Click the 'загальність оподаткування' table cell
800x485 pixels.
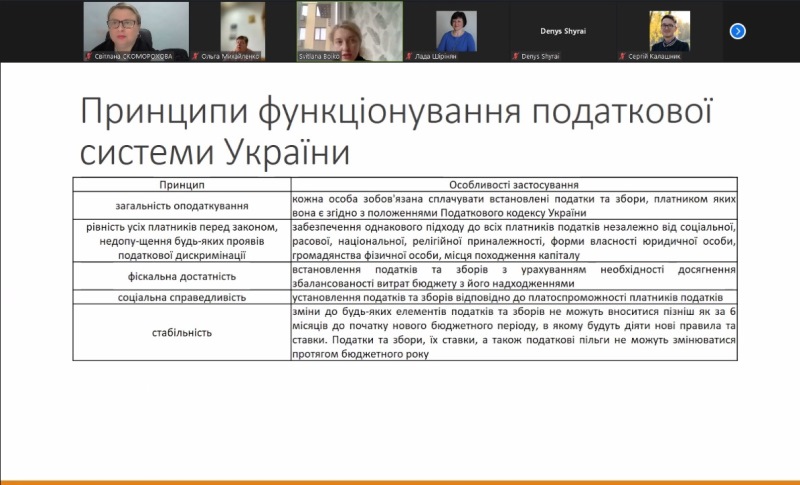tap(182, 206)
